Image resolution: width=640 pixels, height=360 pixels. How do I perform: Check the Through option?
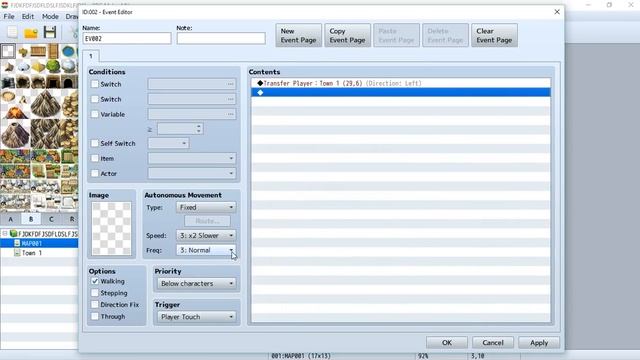(x=95, y=316)
